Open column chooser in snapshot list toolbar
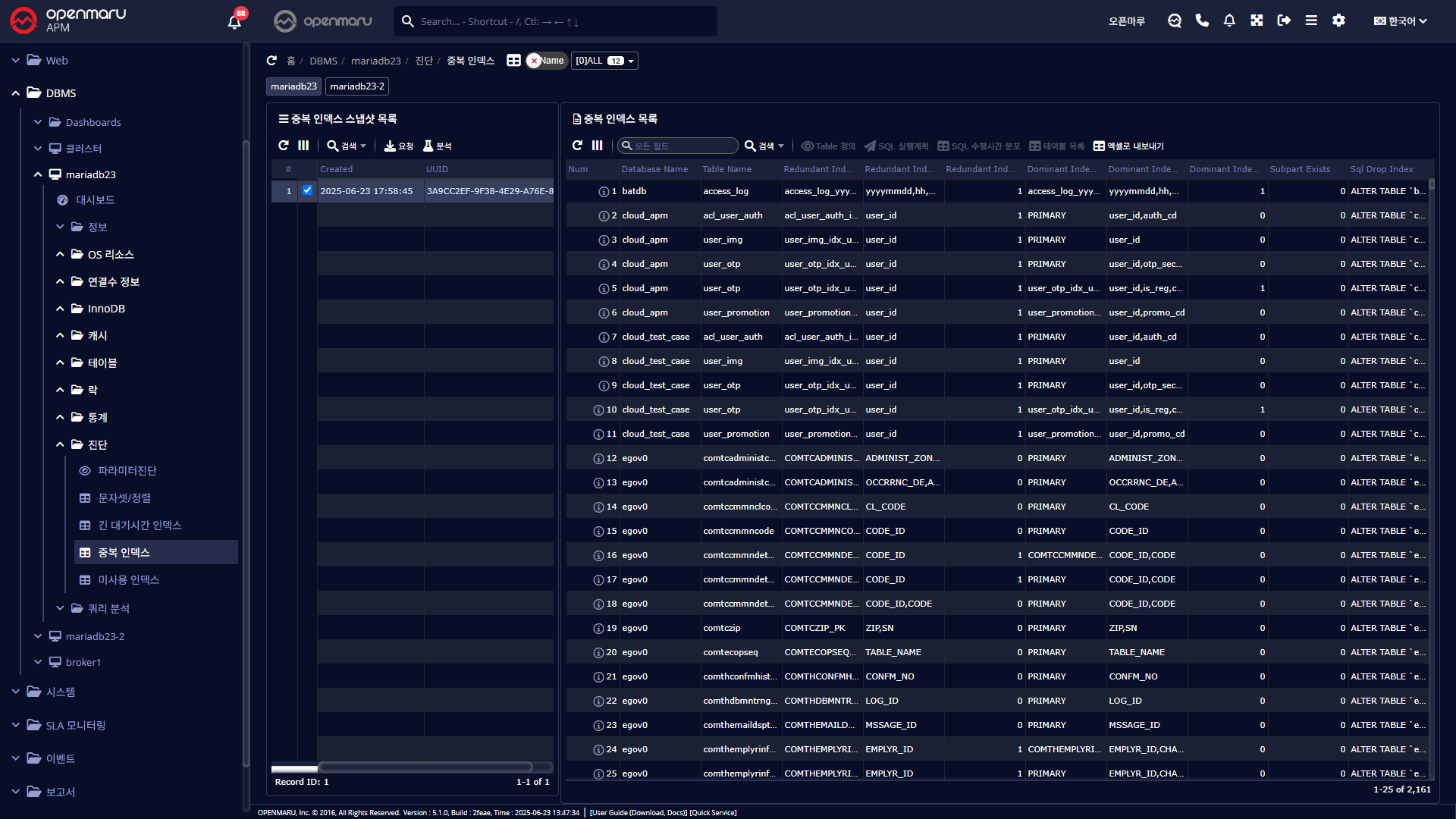 [x=303, y=146]
